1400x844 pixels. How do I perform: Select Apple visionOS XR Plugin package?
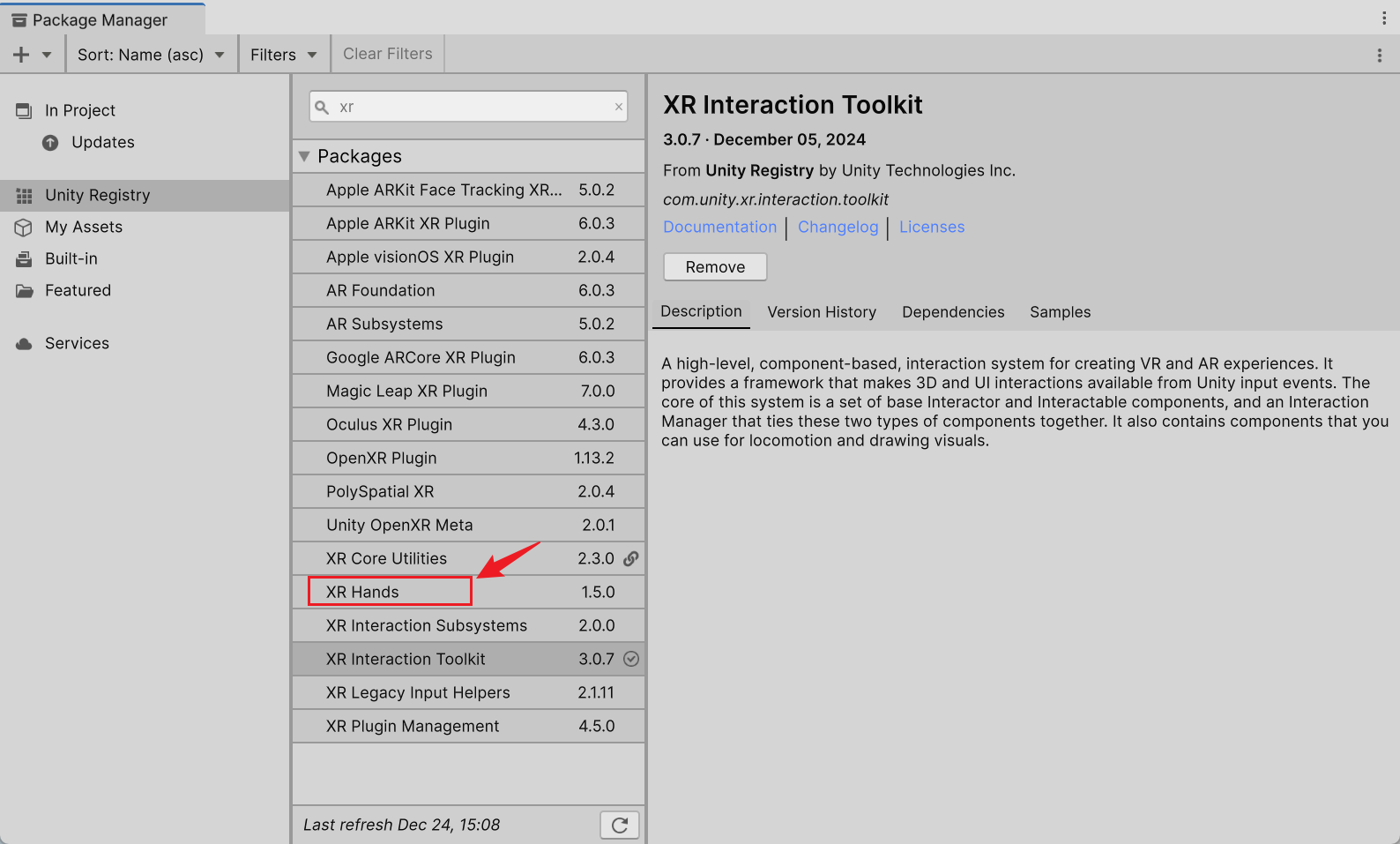coord(468,257)
